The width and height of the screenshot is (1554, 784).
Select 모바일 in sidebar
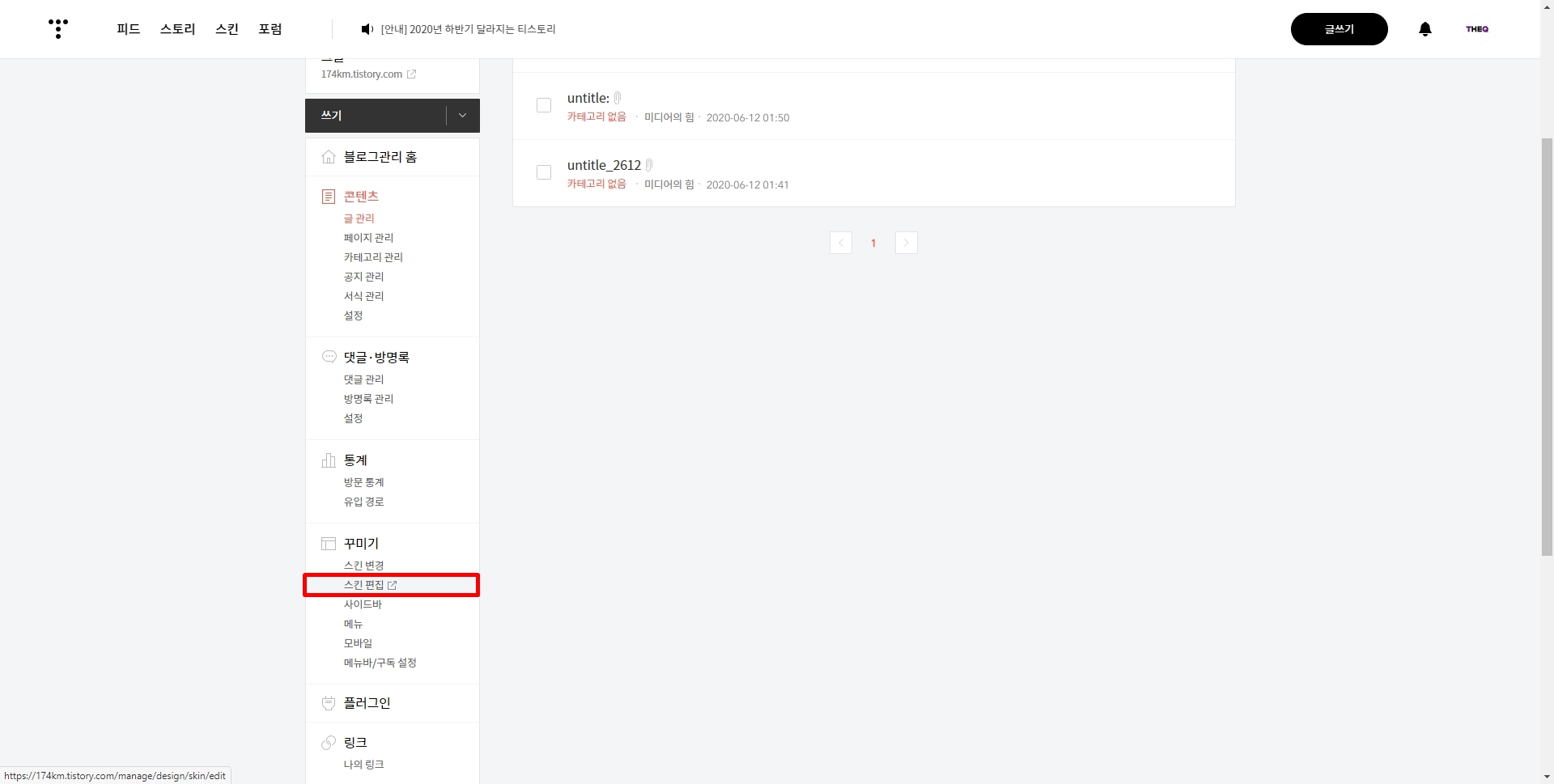pyautogui.click(x=359, y=643)
